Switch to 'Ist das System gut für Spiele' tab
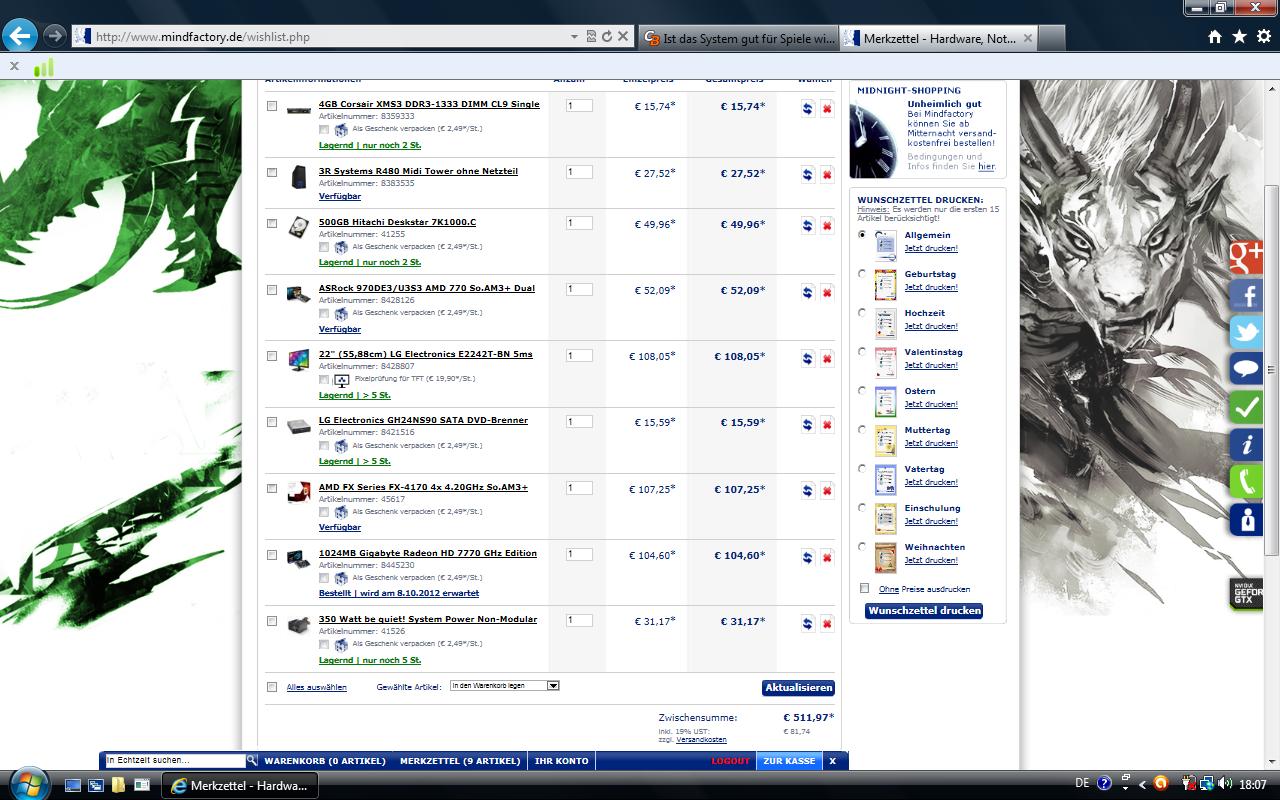The image size is (1280, 800). [738, 39]
